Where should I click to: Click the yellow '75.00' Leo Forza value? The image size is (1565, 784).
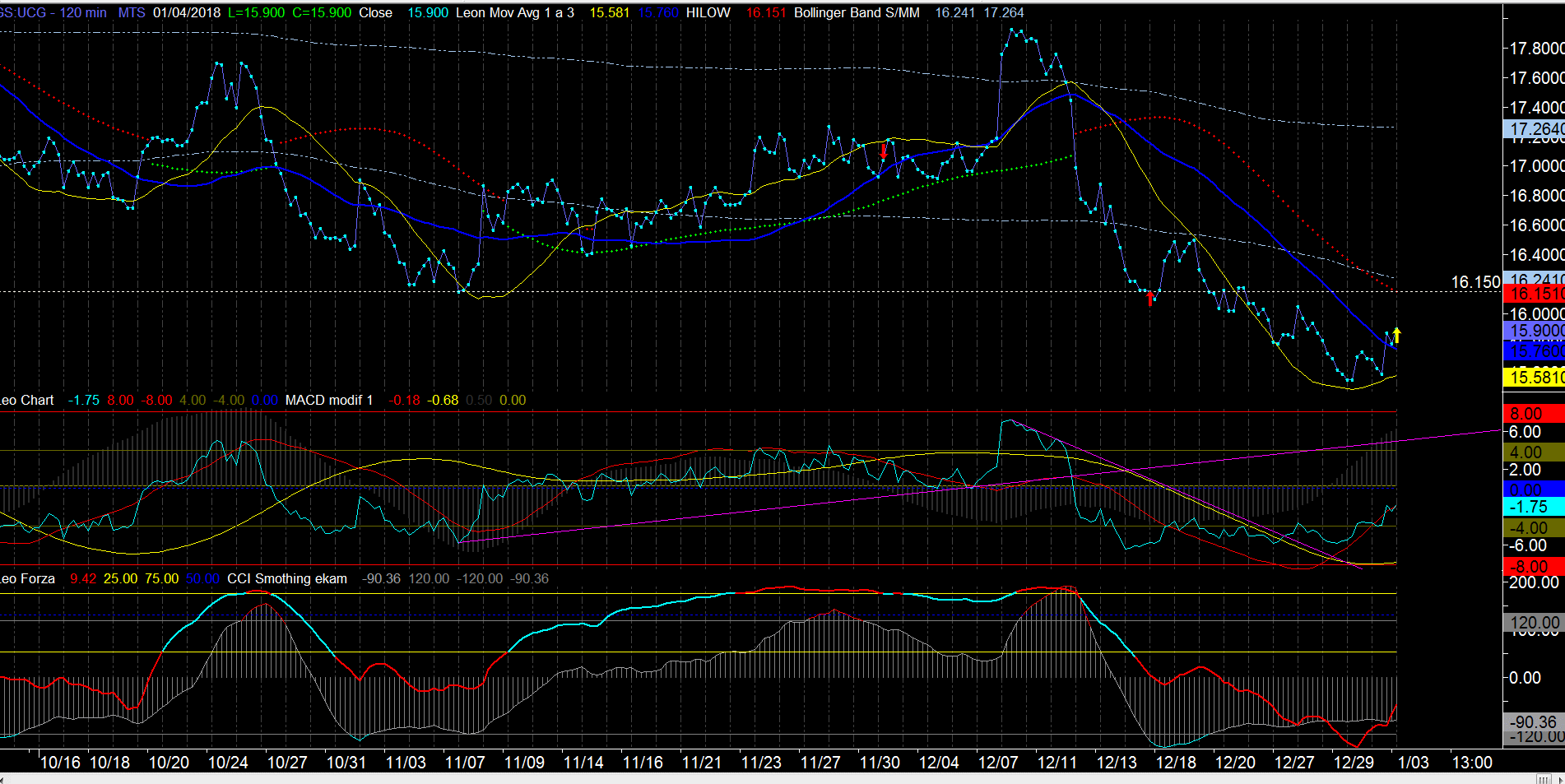(161, 578)
